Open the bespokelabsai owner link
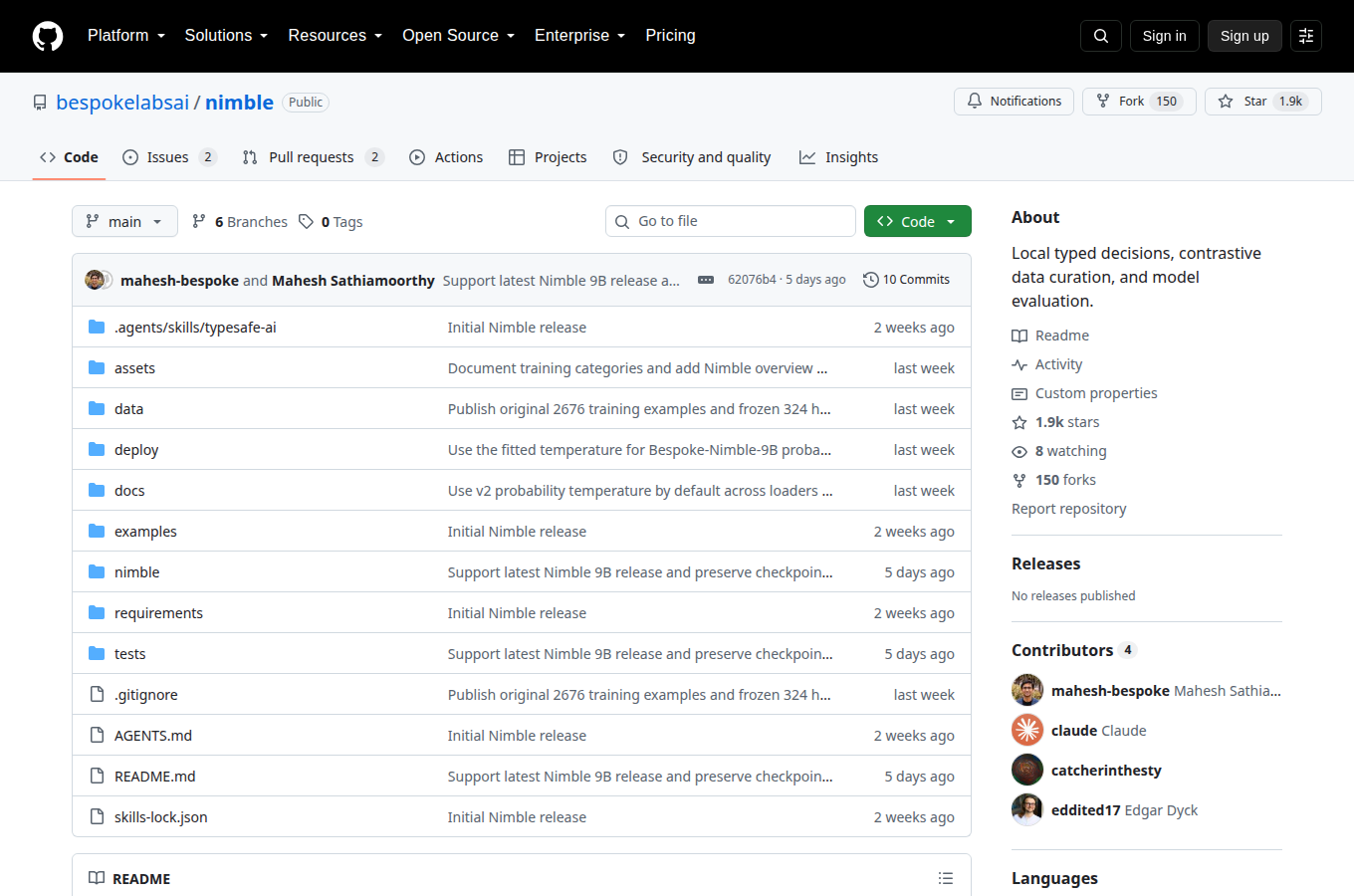 click(122, 103)
